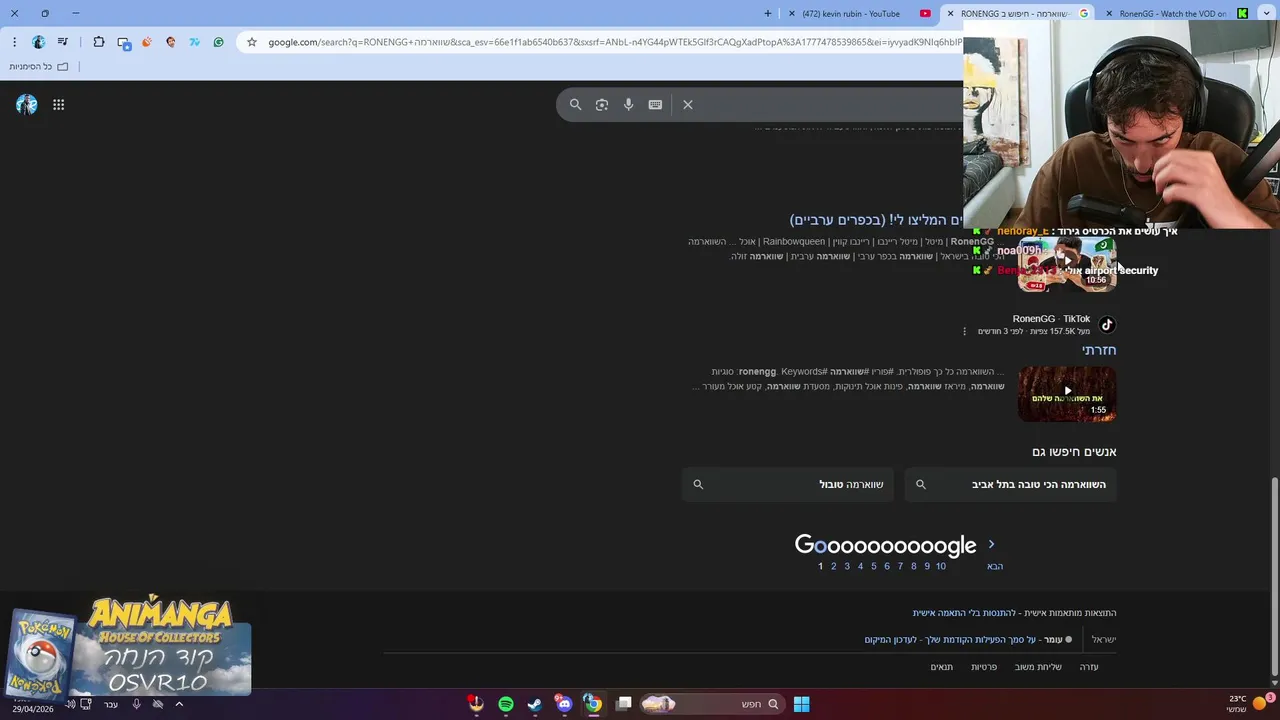1280x720 pixels.
Task: Open the Arab villages shawarma result title
Action: (876, 220)
